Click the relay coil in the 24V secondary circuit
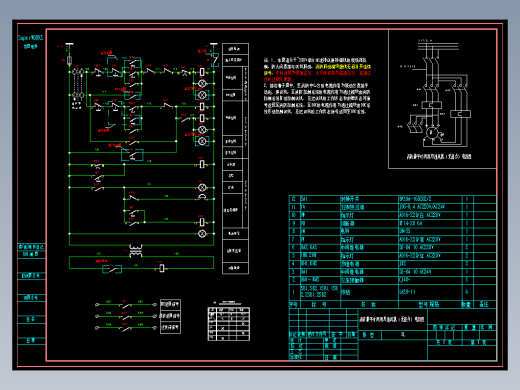Viewport: 520px width, 390px height. [x=162, y=268]
